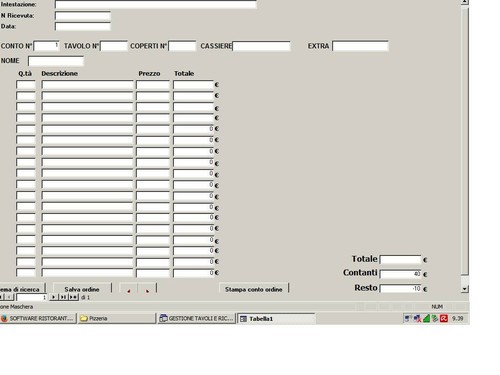The height and width of the screenshot is (375, 500).
Task: Open Firefox SOFTWARE RISTORANT... taskbar item
Action: point(38,319)
